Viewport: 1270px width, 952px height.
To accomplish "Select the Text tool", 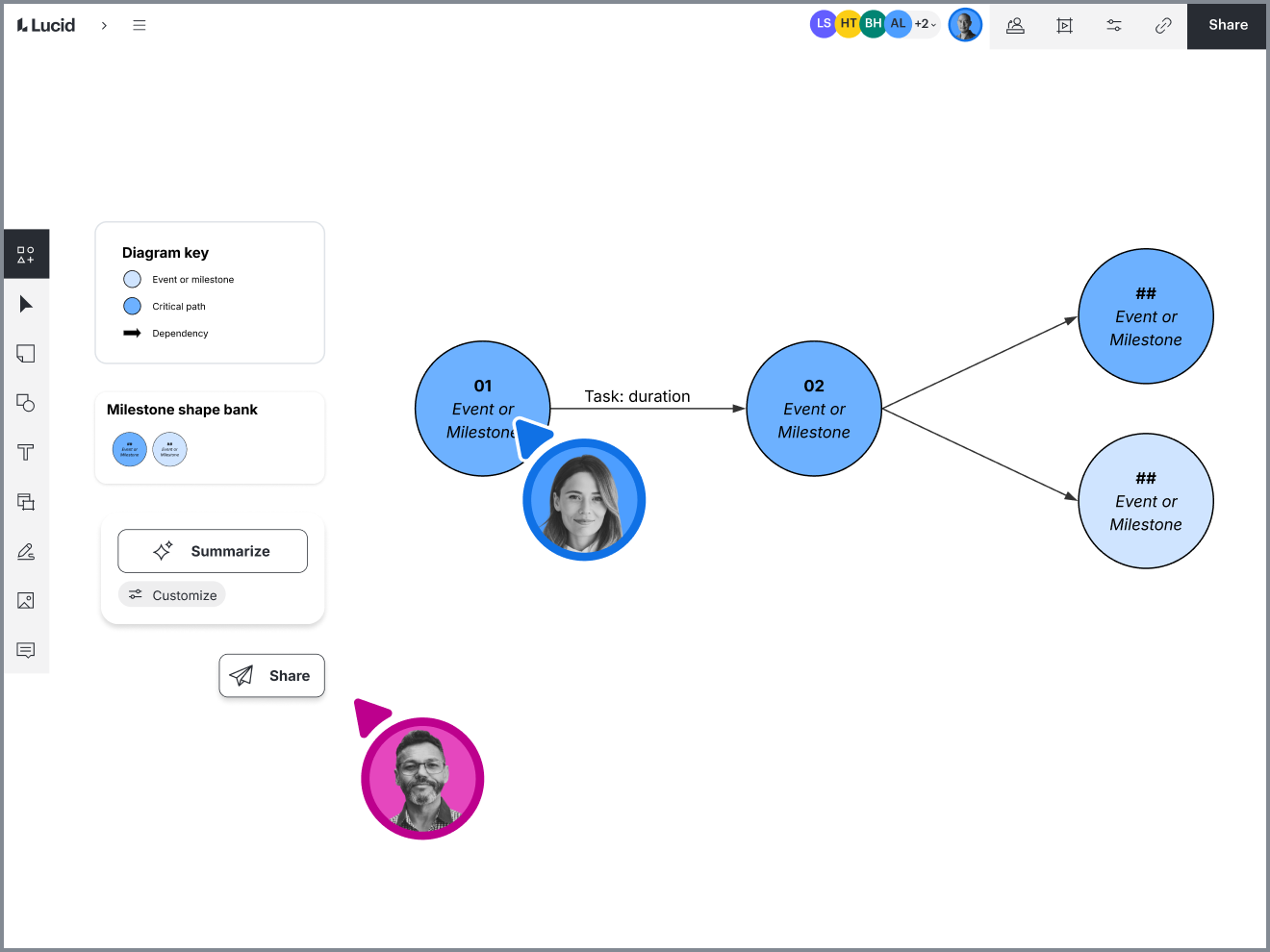I will (x=26, y=452).
